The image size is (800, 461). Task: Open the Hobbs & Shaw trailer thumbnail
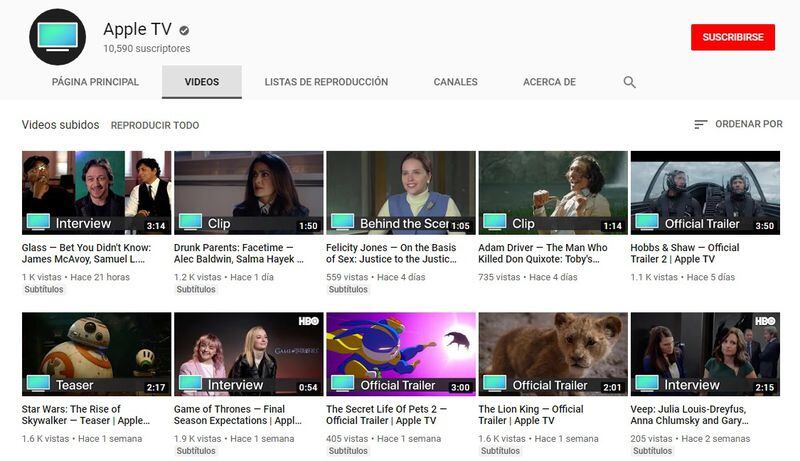click(x=705, y=193)
